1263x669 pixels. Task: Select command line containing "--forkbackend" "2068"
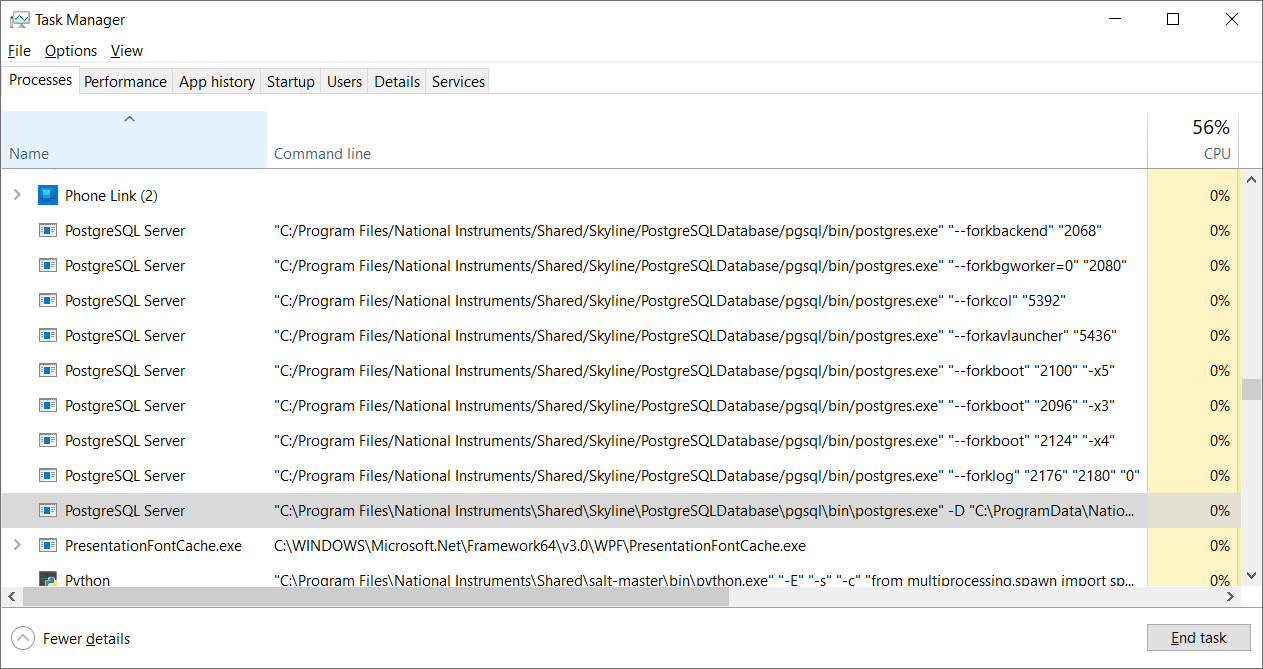[x=688, y=231]
